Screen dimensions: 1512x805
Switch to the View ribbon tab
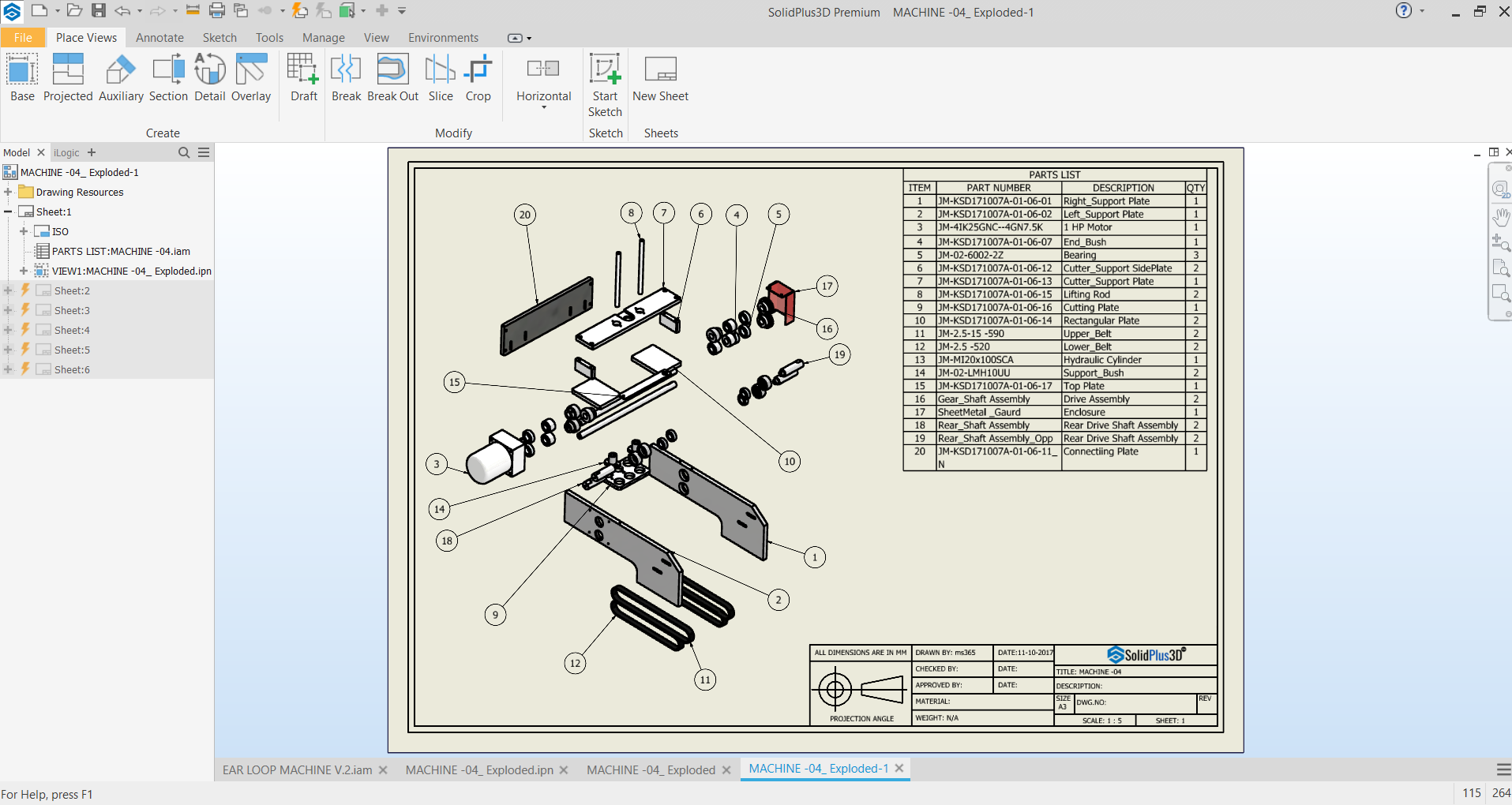tap(377, 37)
